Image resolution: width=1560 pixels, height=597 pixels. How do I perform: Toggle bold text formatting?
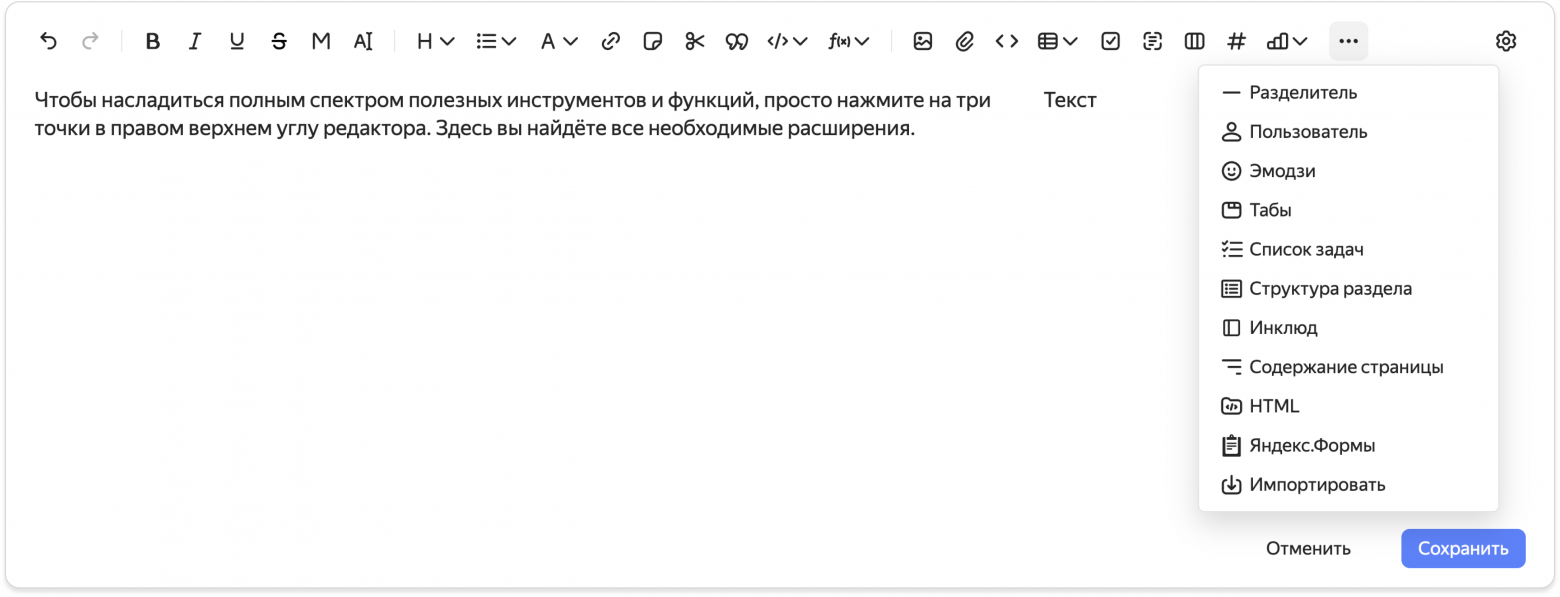coord(153,41)
